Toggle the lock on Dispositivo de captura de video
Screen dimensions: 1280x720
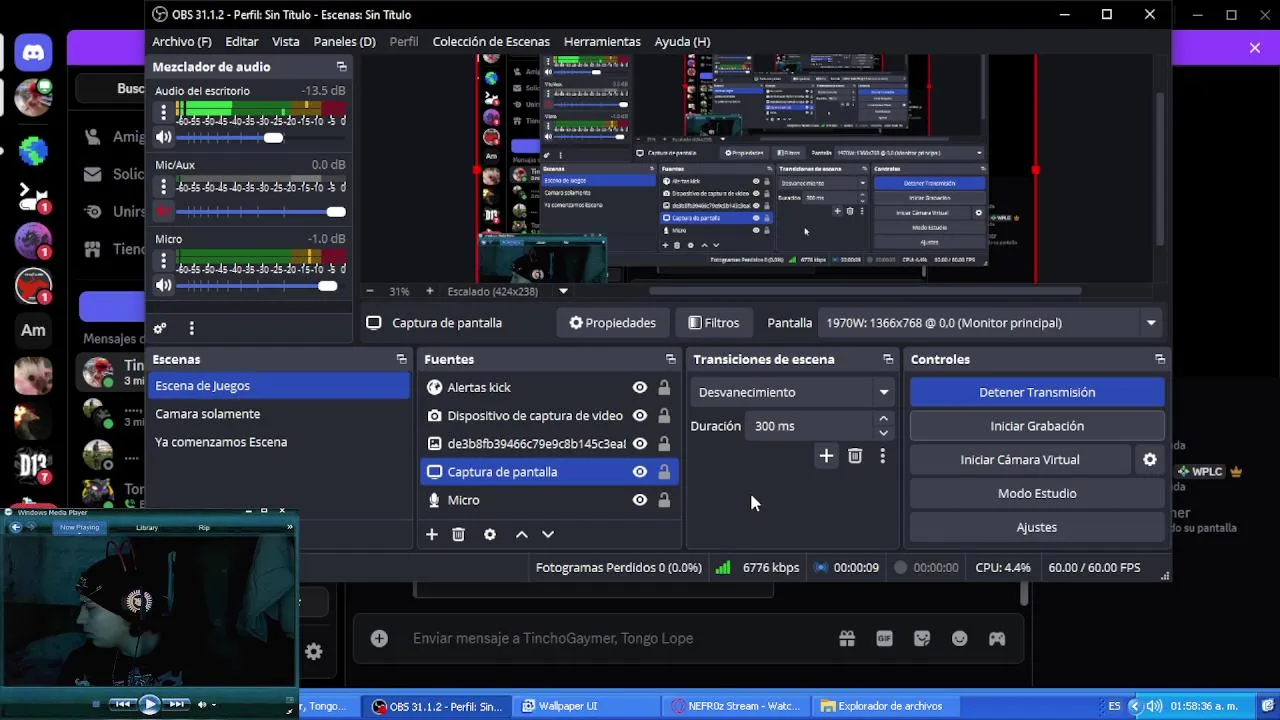(x=664, y=416)
